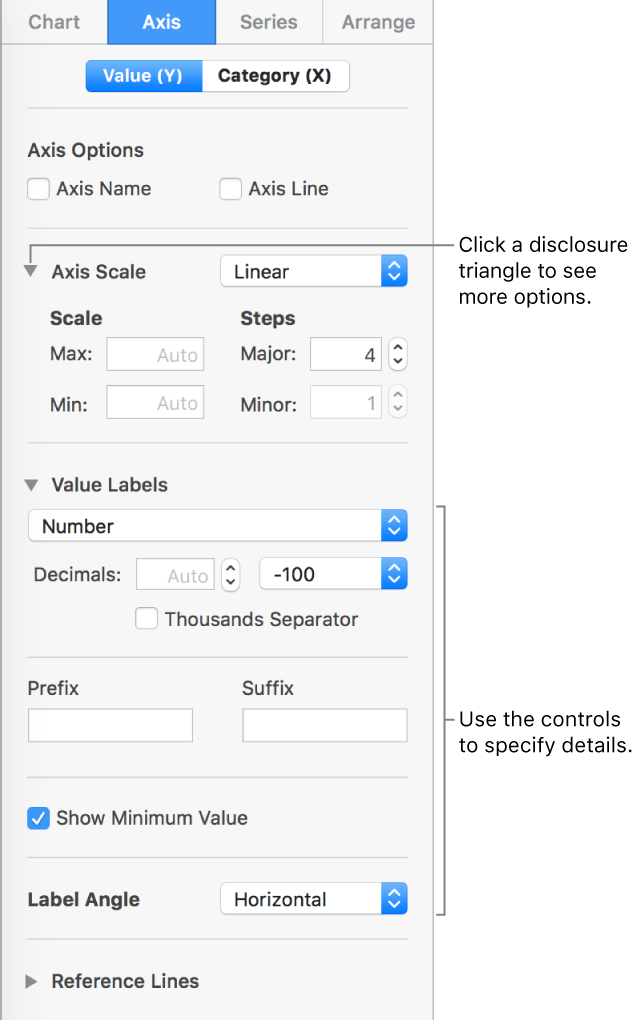Select the Category (X) button
640x1022 pixels.
[275, 75]
